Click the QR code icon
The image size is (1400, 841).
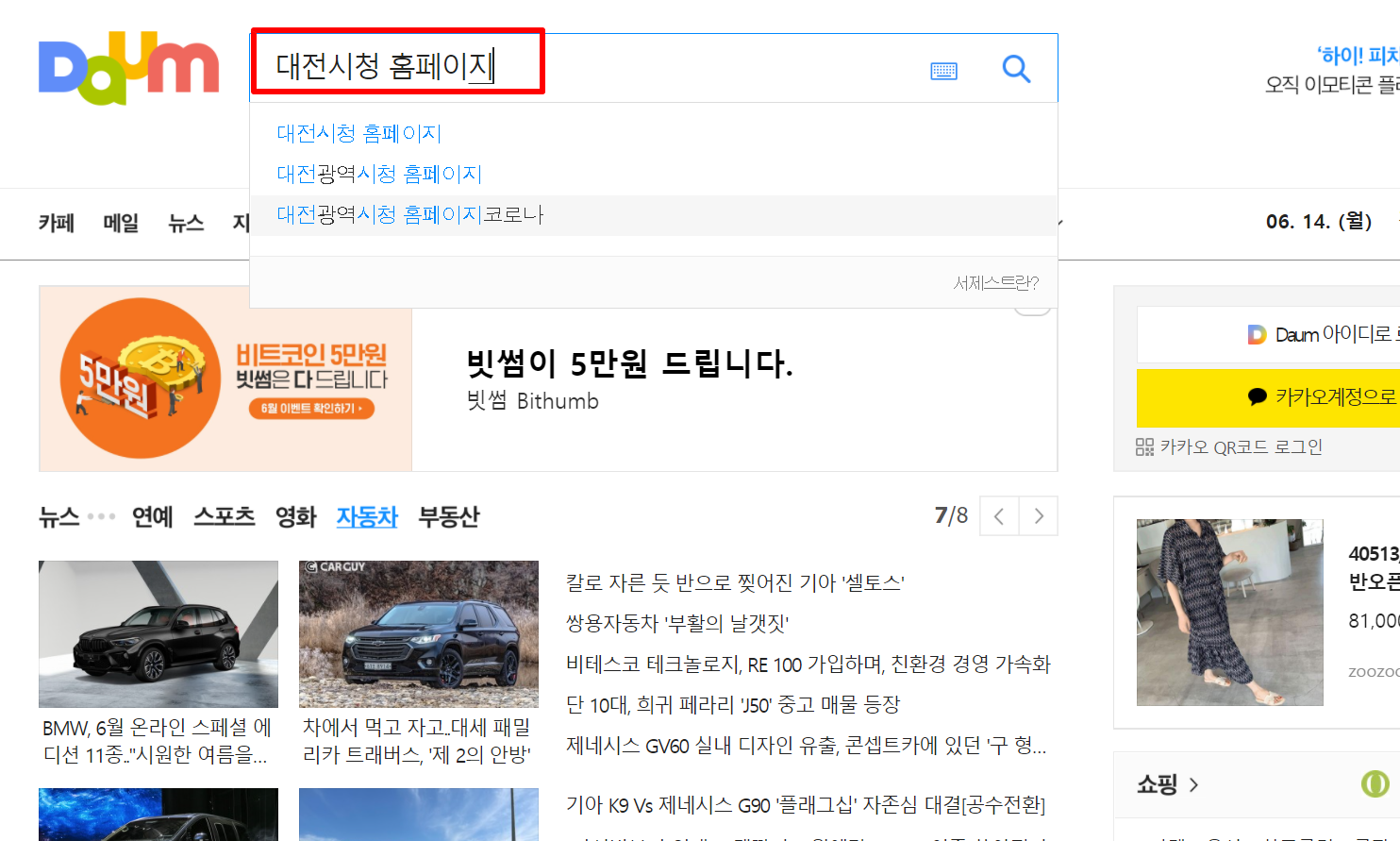(x=1144, y=446)
